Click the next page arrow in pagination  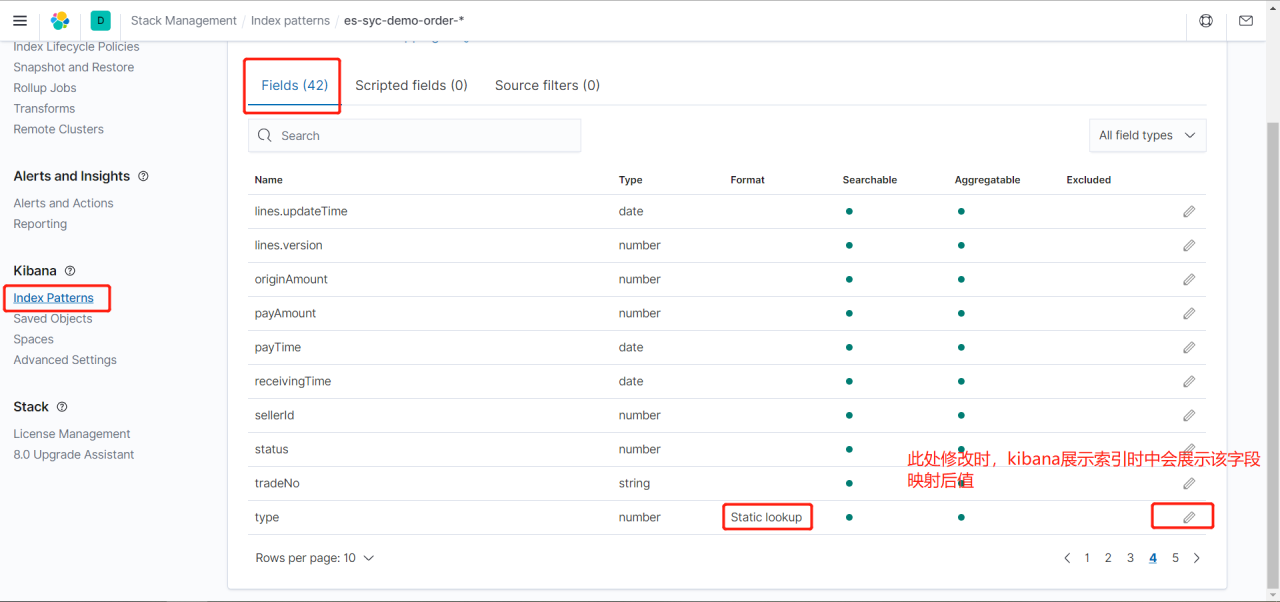pyautogui.click(x=1197, y=558)
